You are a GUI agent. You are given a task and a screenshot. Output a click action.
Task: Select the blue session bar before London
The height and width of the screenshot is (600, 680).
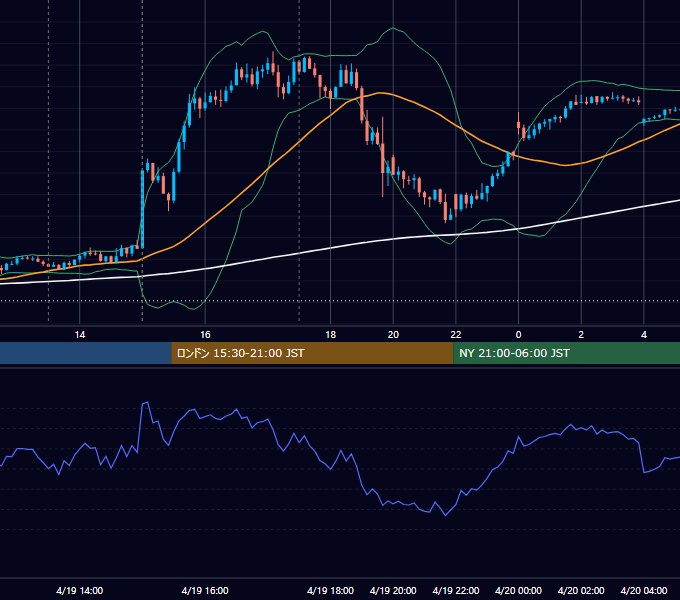[x=86, y=353]
